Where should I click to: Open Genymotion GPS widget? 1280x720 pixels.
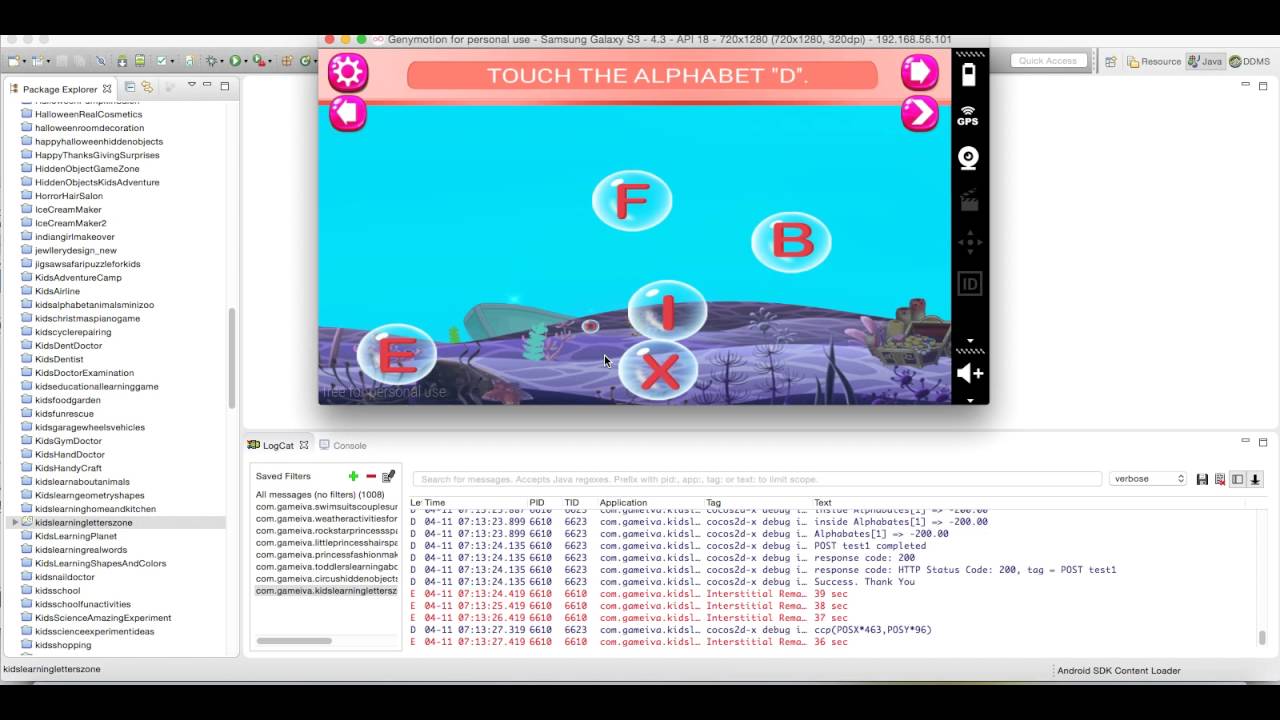click(968, 116)
